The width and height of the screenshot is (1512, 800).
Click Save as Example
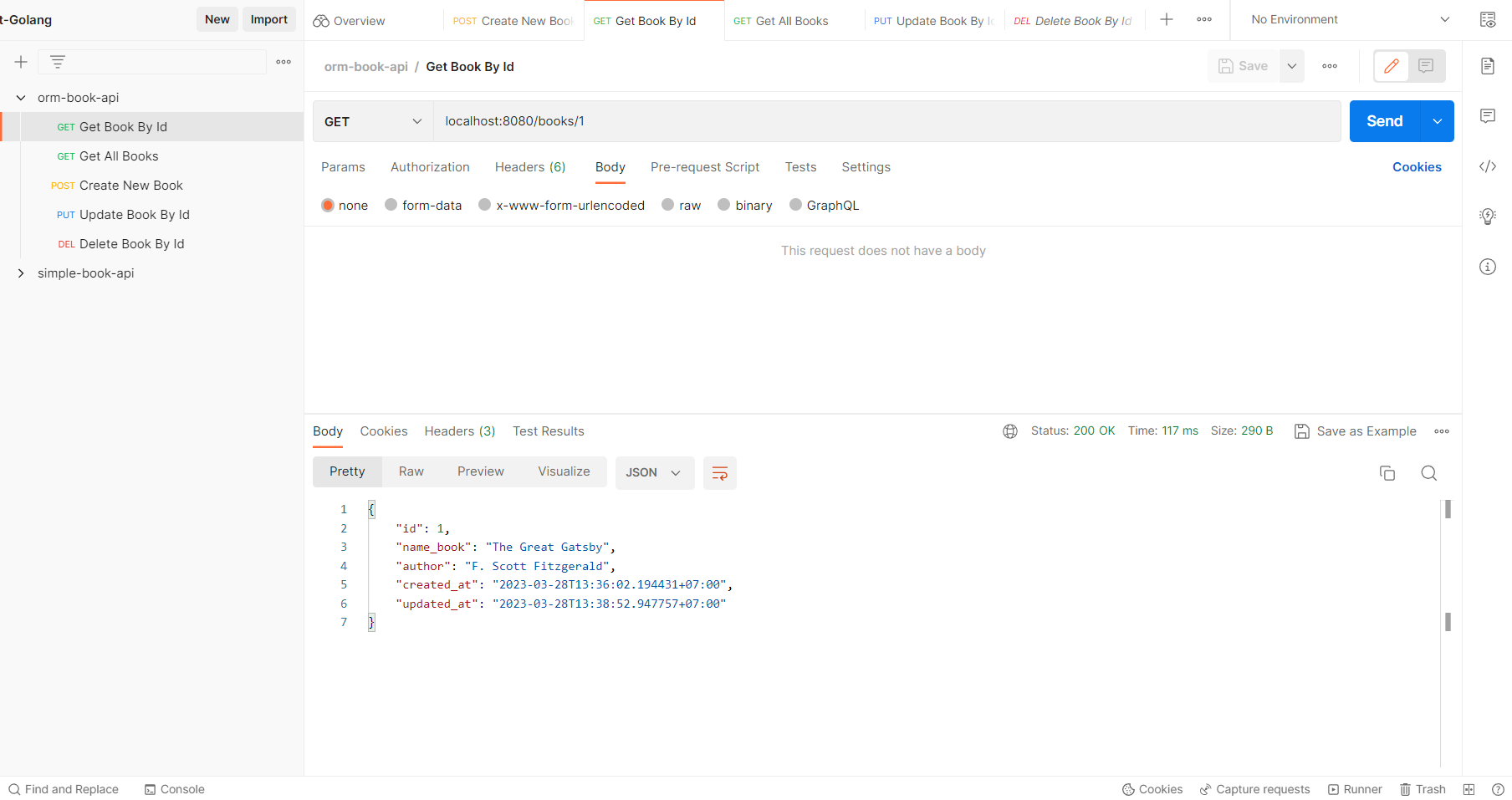[1356, 431]
